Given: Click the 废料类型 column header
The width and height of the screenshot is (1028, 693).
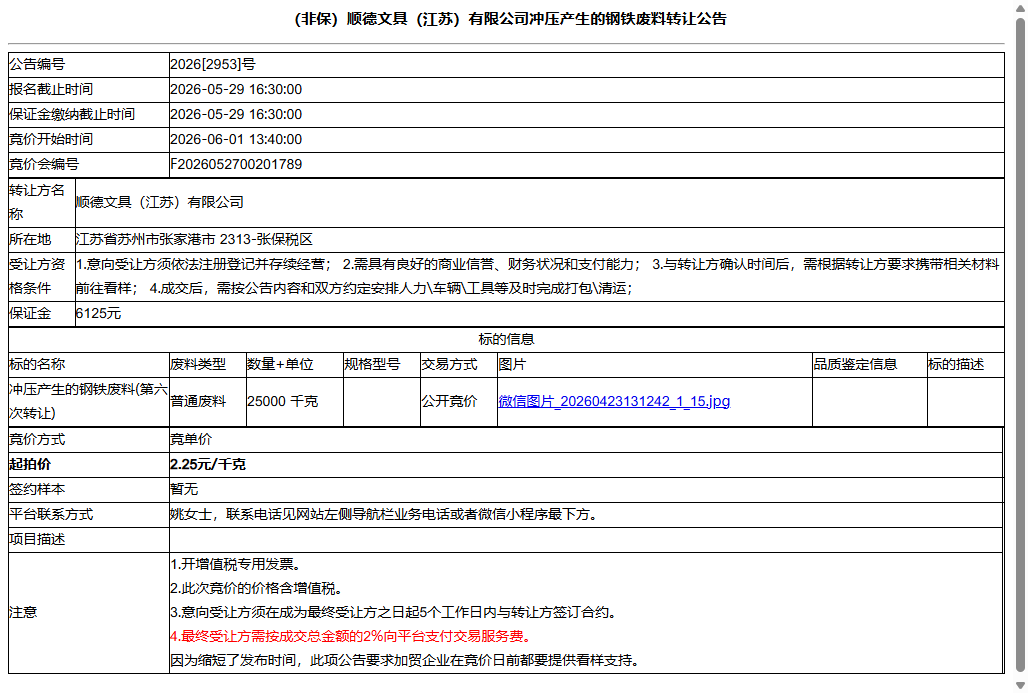Looking at the screenshot, I should [x=198, y=365].
